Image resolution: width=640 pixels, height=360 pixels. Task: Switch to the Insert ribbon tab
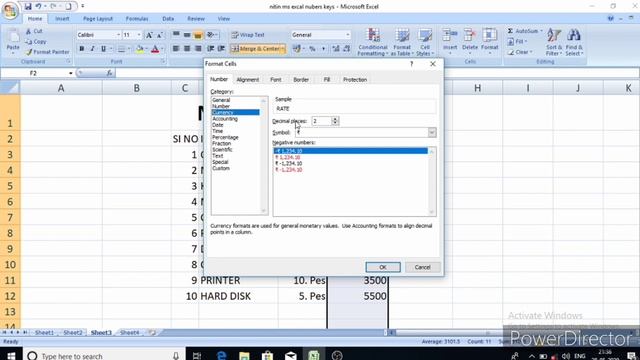pos(62,19)
